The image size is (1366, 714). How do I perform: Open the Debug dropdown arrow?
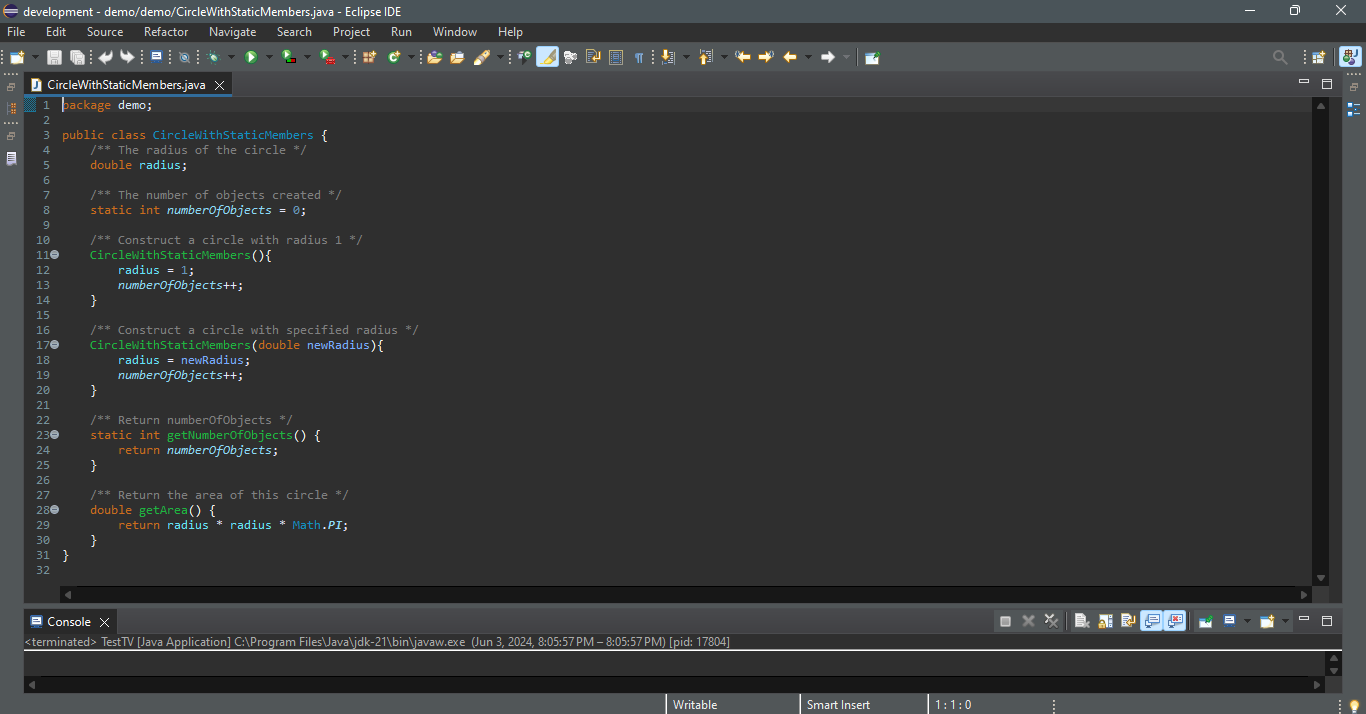tap(231, 57)
